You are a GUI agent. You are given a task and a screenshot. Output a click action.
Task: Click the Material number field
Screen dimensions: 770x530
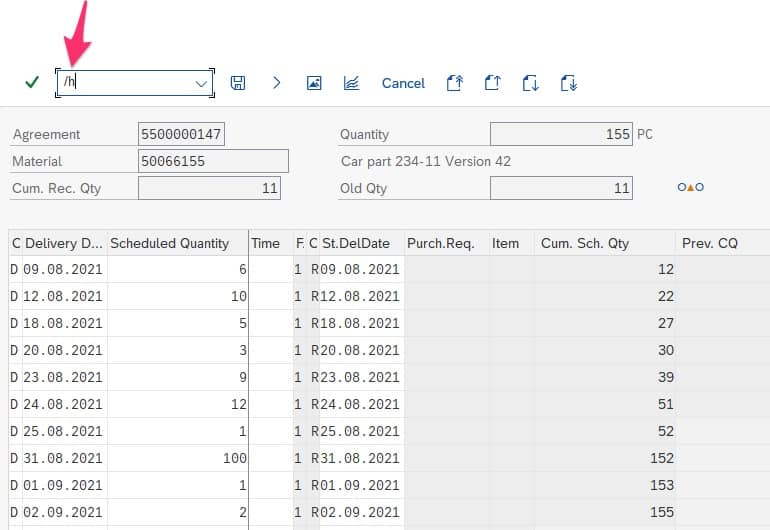212,161
